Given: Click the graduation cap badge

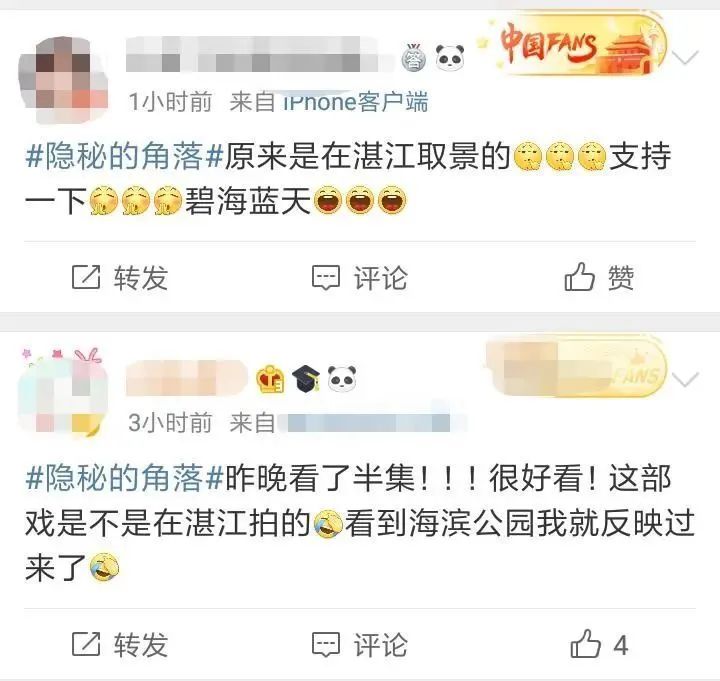Looking at the screenshot, I should point(306,379).
